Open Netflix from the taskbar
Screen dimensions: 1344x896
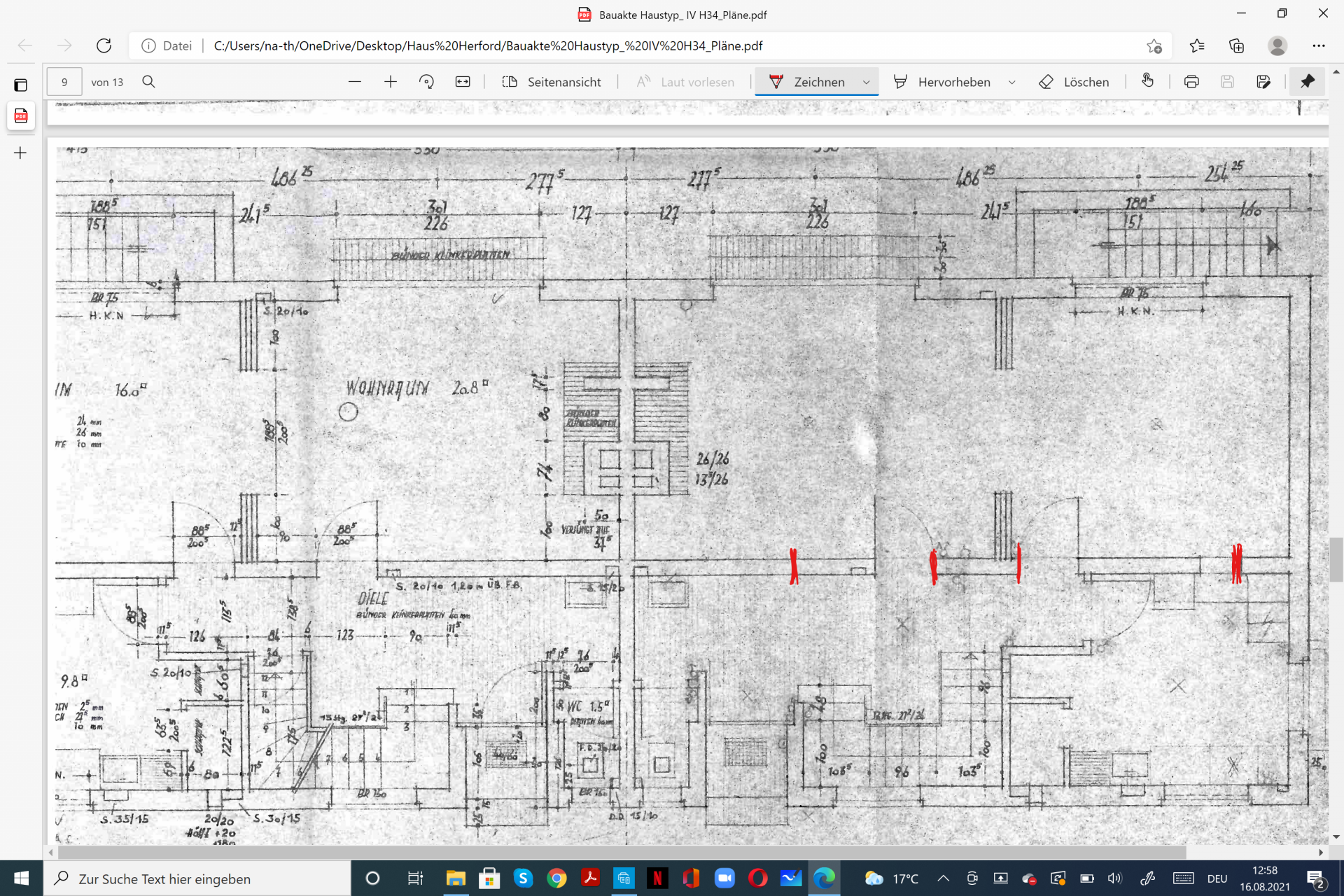coord(657,878)
